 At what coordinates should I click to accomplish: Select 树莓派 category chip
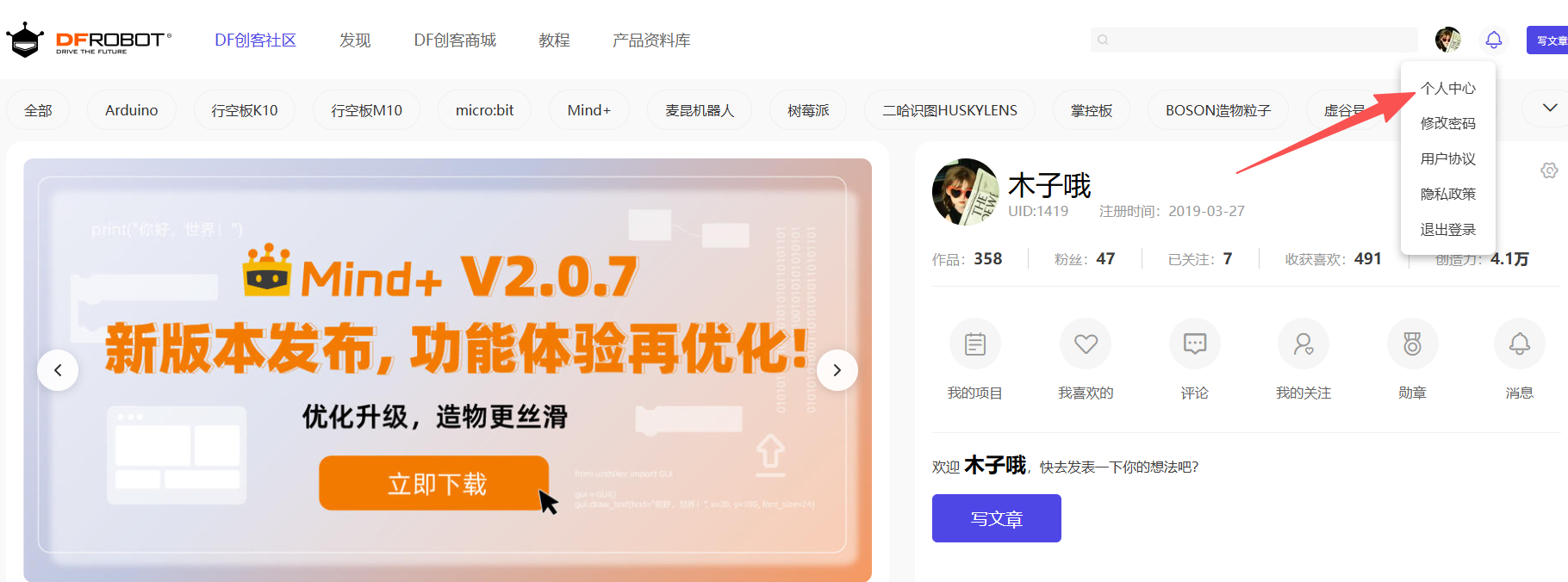click(808, 110)
